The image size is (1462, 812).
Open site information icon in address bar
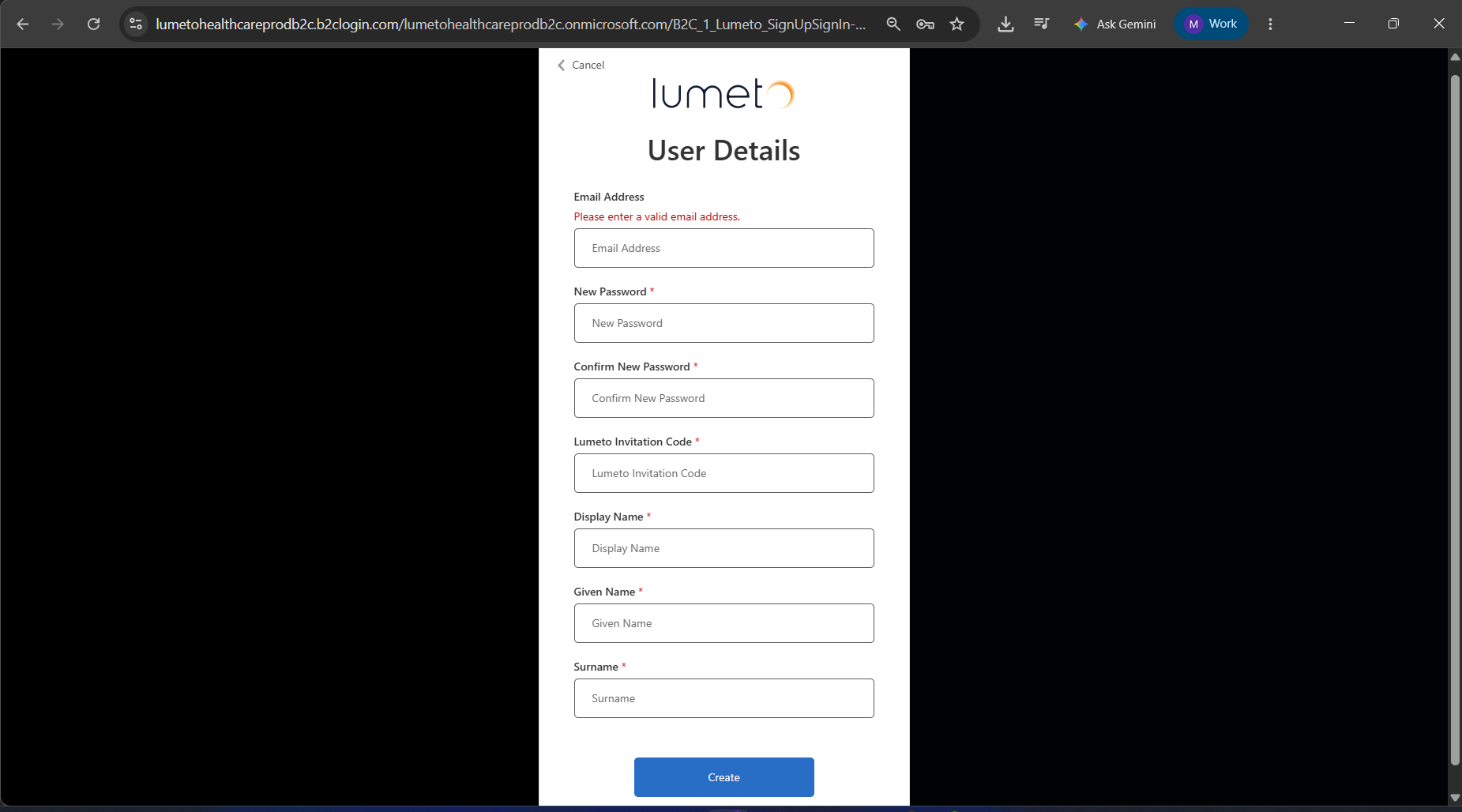(136, 24)
